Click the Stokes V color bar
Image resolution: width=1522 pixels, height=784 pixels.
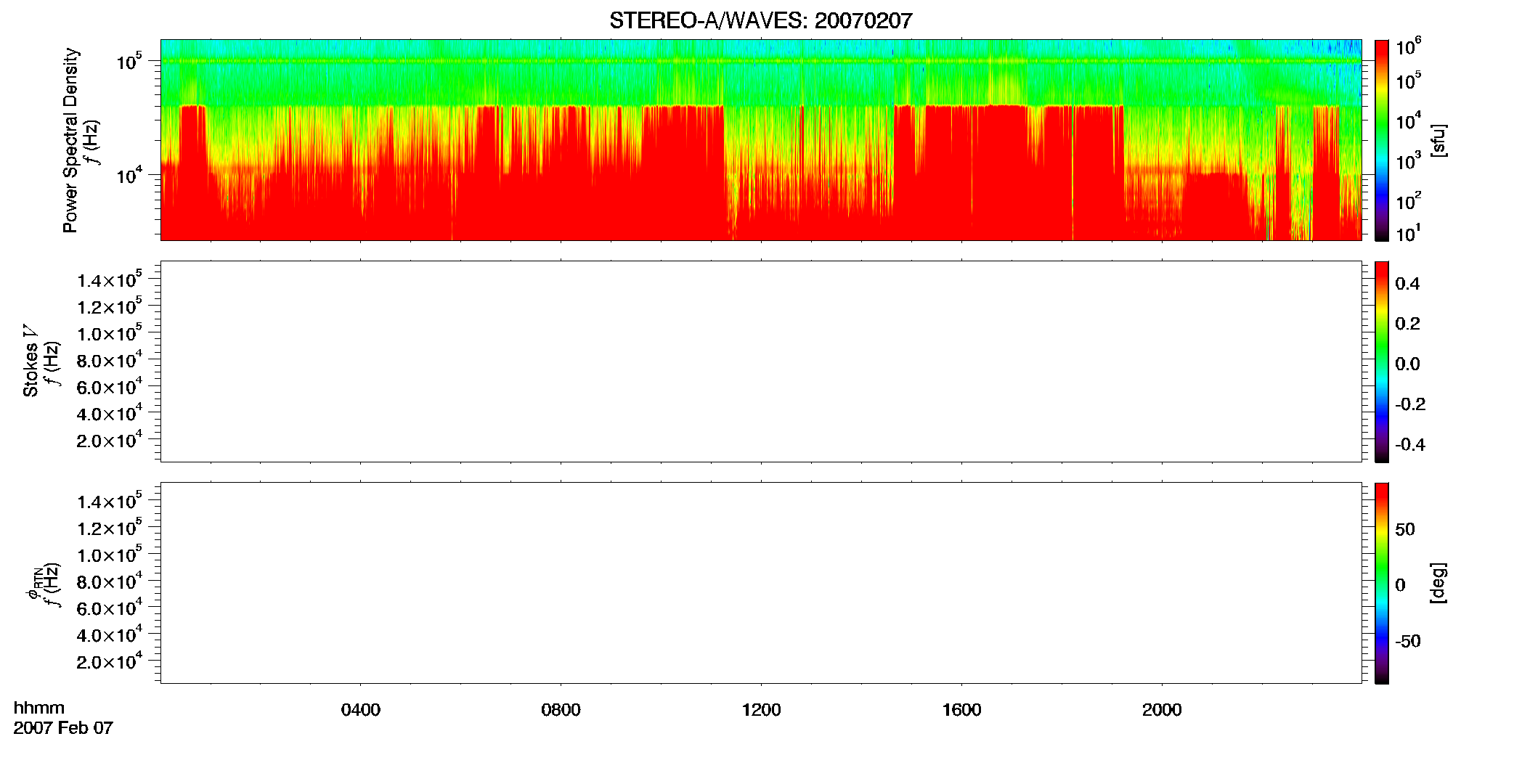pos(1382,362)
